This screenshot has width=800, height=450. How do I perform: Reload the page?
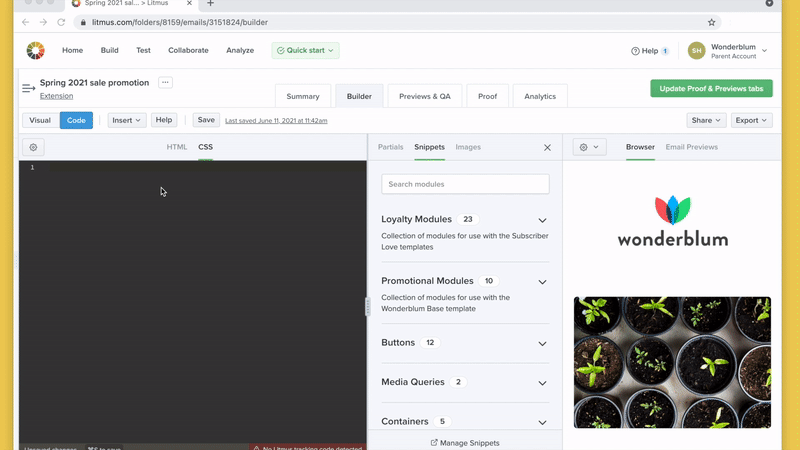coord(61,22)
